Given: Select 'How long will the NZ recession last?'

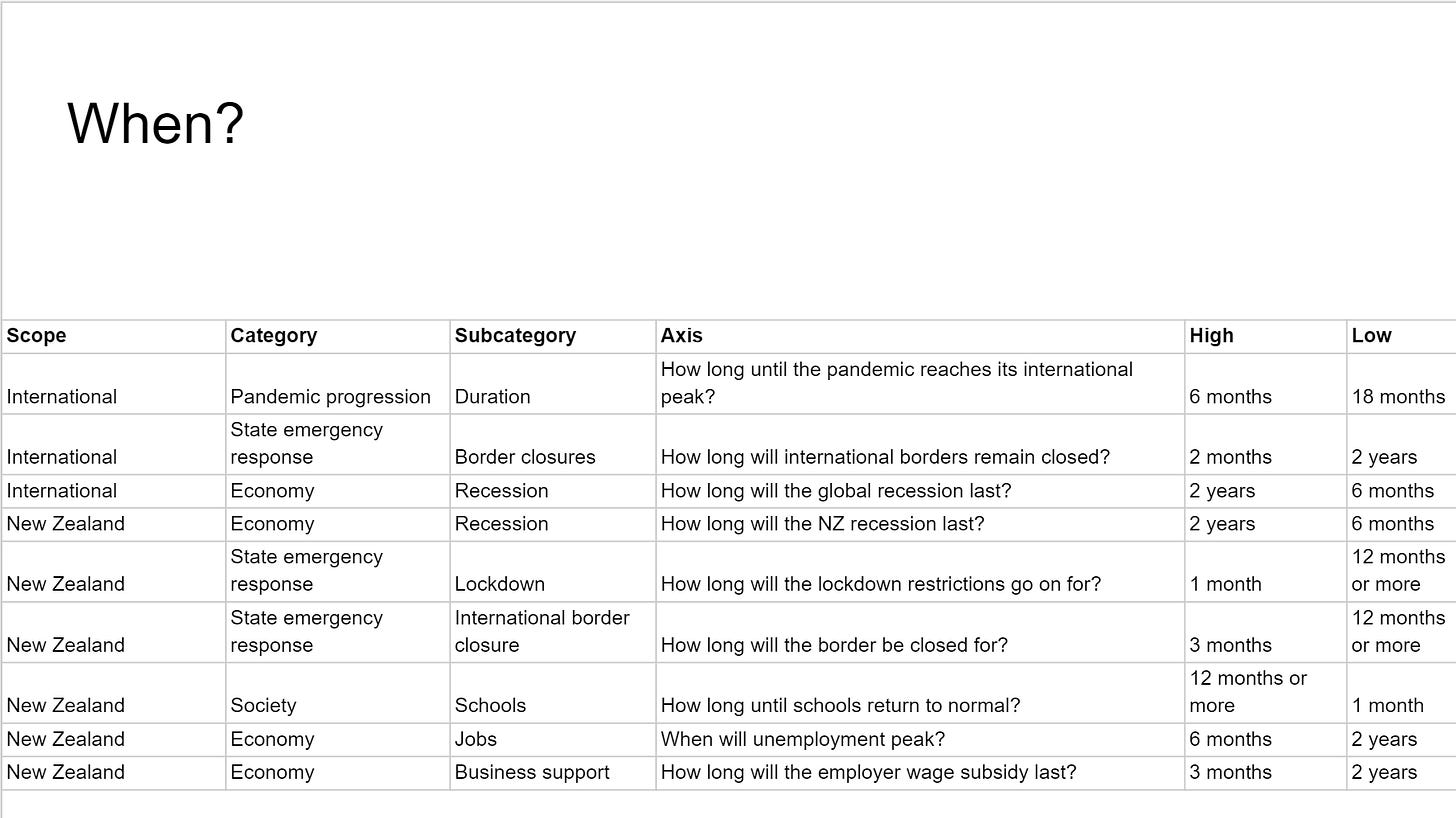Looking at the screenshot, I should [x=822, y=524].
